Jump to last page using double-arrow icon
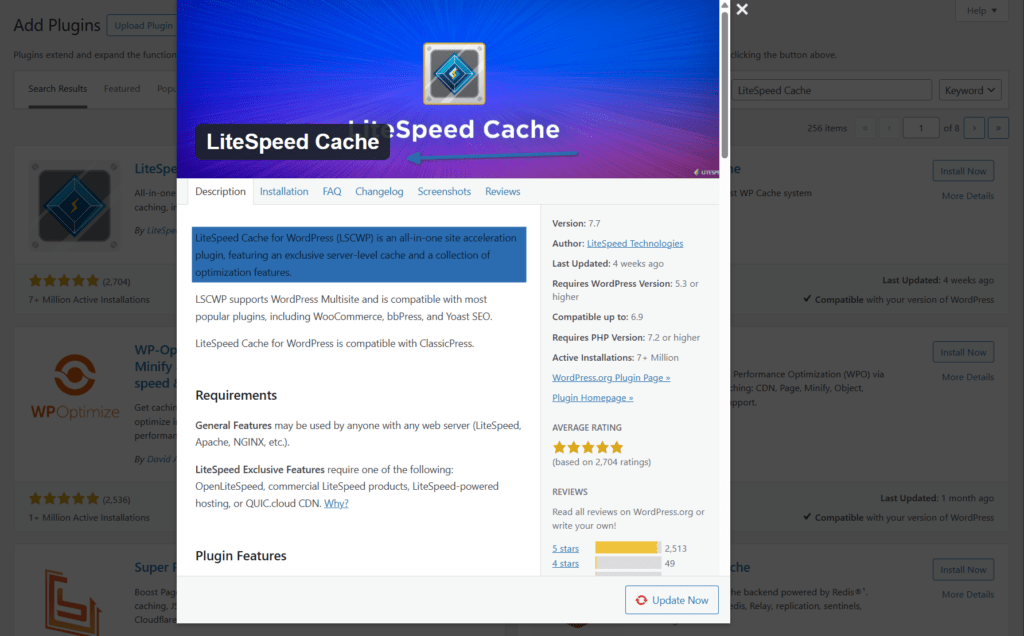Image resolution: width=1024 pixels, height=636 pixels. pos(998,127)
